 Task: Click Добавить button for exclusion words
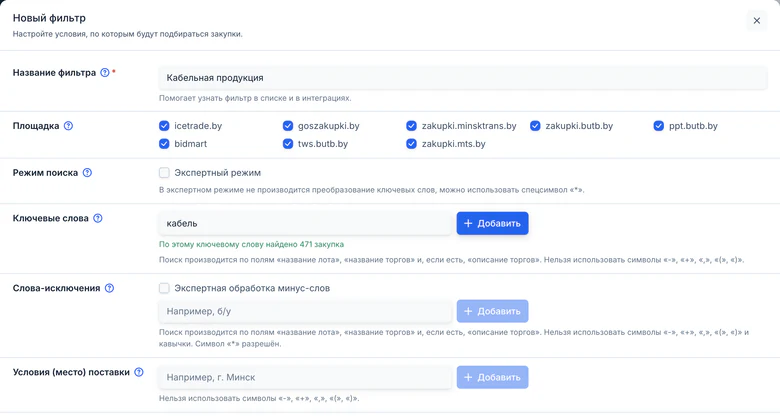tap(492, 311)
